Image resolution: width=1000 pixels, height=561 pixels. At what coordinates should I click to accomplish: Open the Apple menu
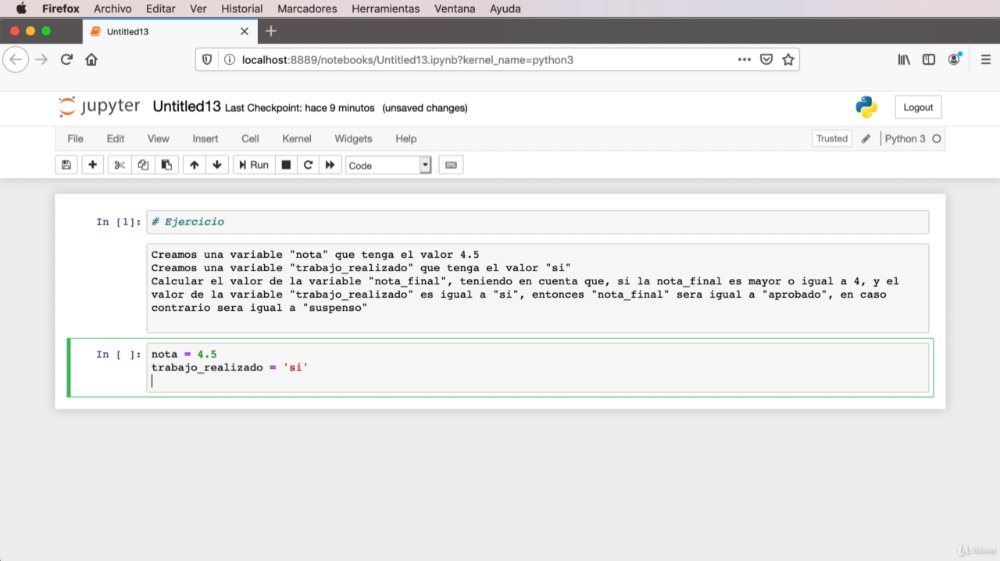[21, 9]
